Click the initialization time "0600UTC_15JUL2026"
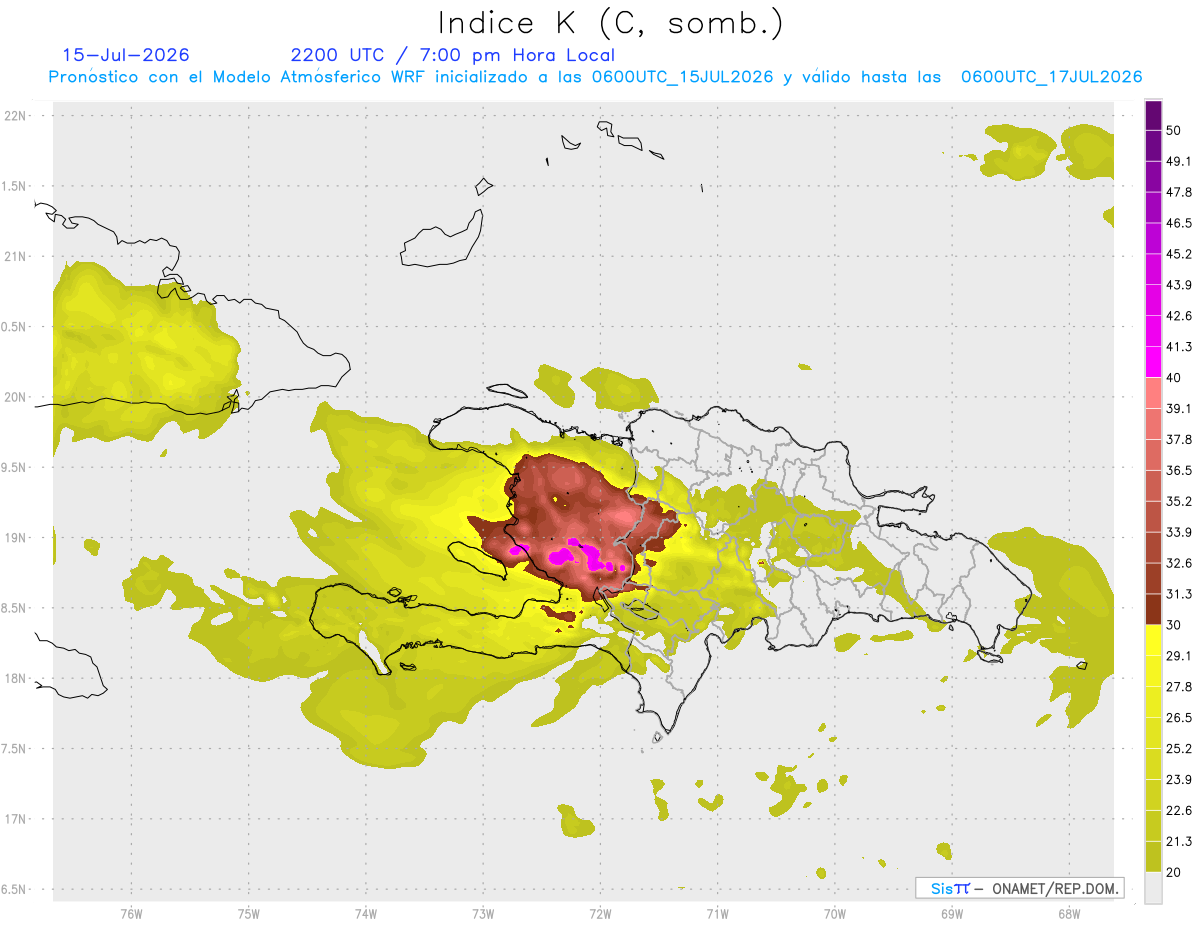1200x927 pixels. (682, 77)
